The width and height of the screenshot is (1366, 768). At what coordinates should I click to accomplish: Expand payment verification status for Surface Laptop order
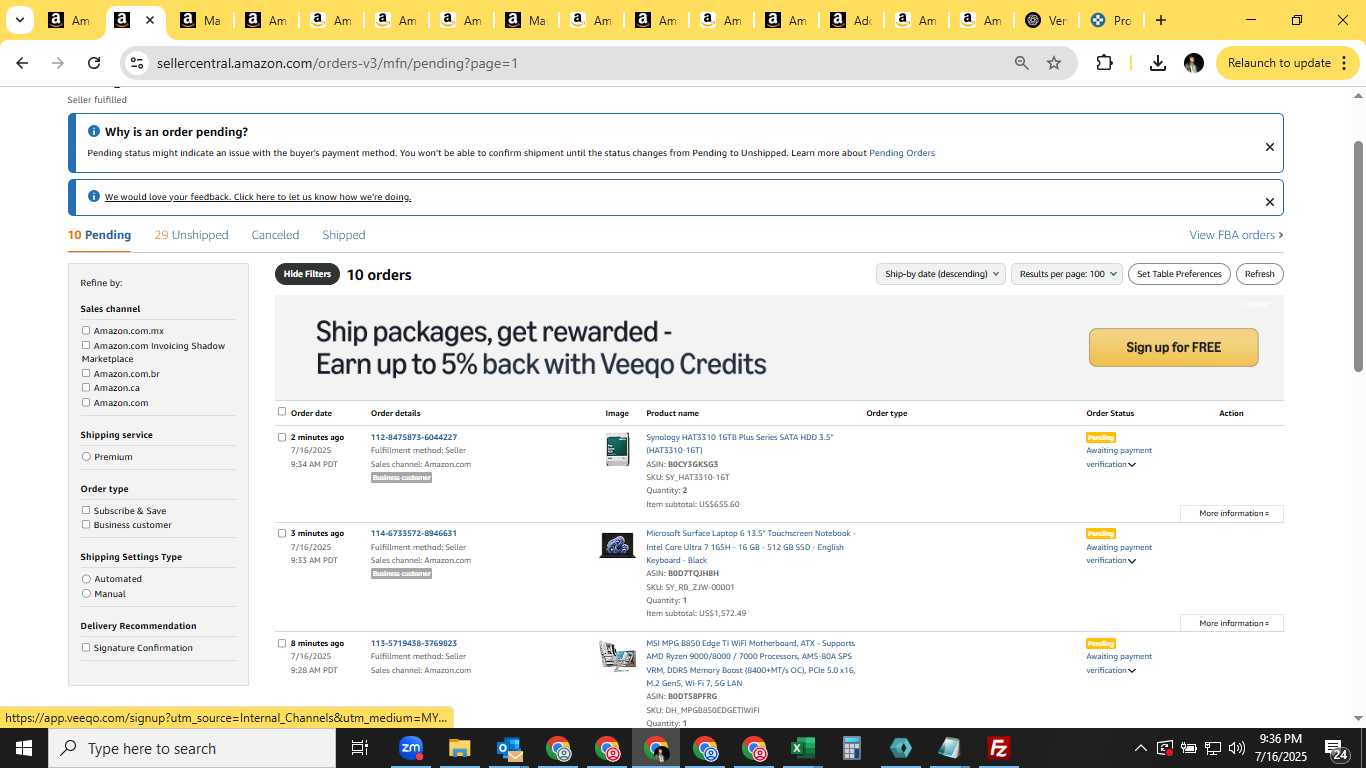[1132, 561]
